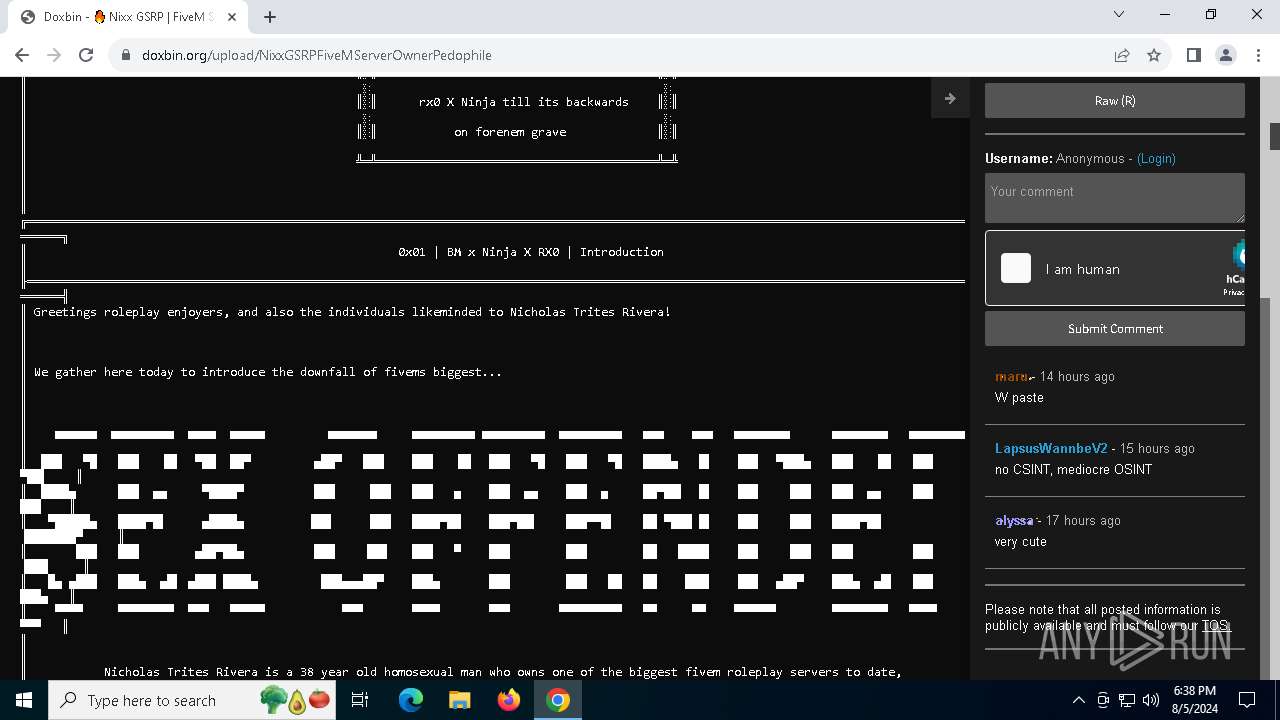The width and height of the screenshot is (1280, 720).
Task: Open the Windows Start menu
Action: pyautogui.click(x=23, y=700)
